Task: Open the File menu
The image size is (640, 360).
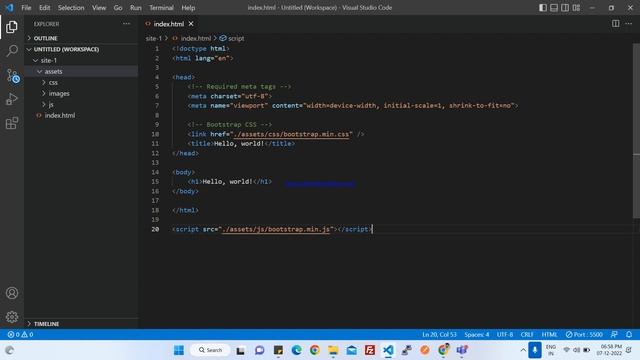Action: (x=26, y=7)
